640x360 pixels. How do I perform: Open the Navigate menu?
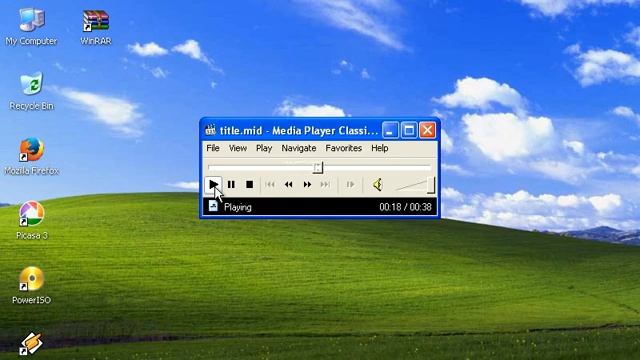299,148
